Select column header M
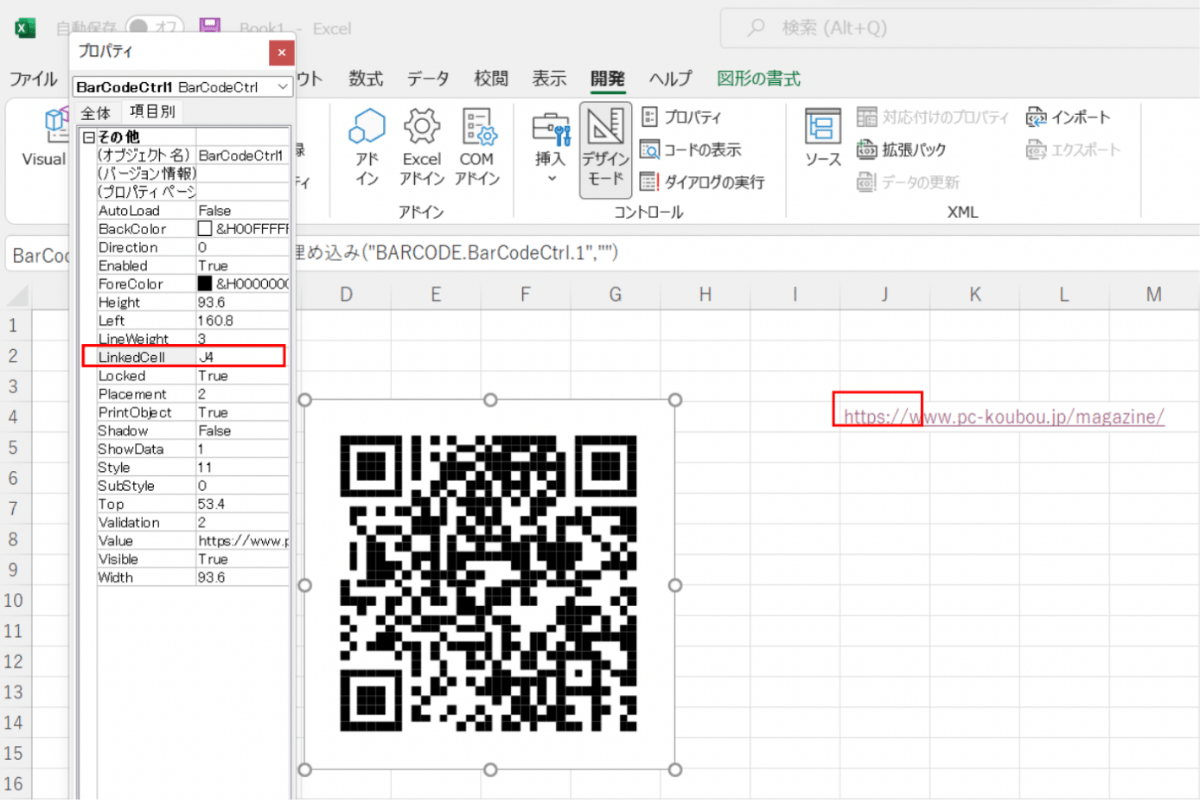The width and height of the screenshot is (1200, 800). [1154, 294]
